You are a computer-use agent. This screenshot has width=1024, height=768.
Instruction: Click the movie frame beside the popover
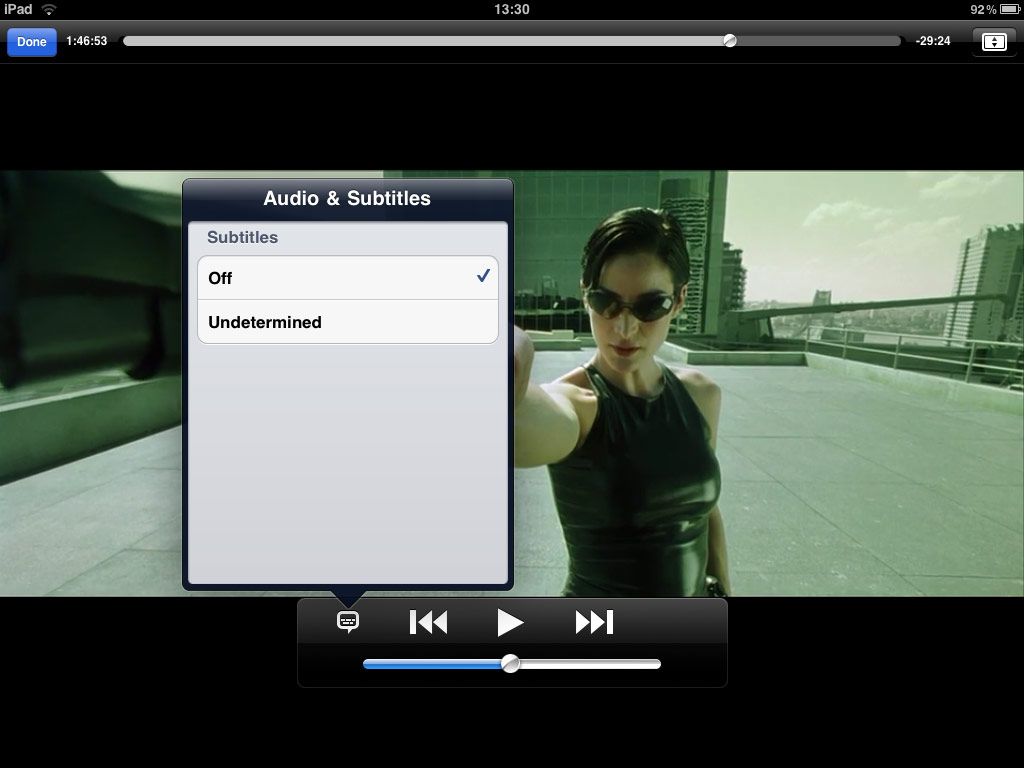point(769,383)
